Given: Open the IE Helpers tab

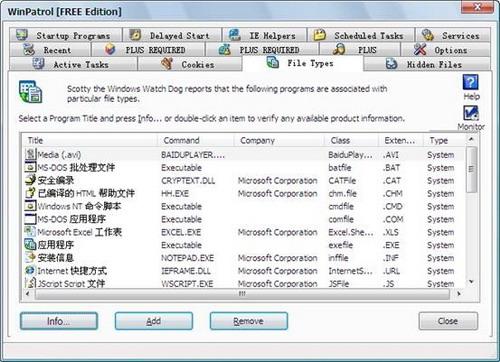Looking at the screenshot, I should tap(264, 35).
